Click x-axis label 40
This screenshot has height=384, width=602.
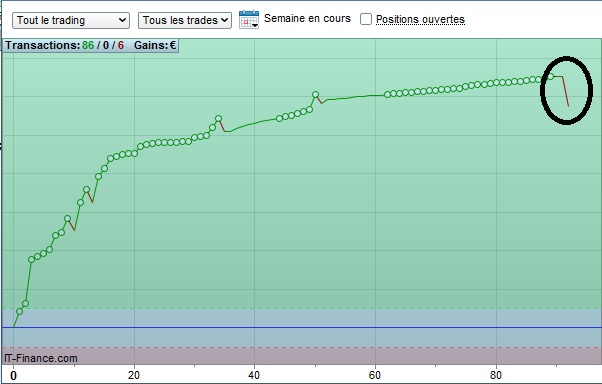(254, 375)
